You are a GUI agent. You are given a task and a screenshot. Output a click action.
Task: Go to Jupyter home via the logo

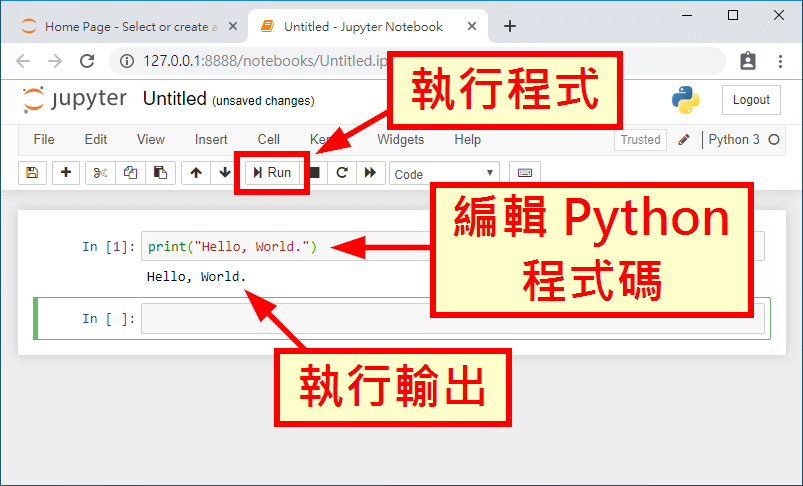coord(74,99)
